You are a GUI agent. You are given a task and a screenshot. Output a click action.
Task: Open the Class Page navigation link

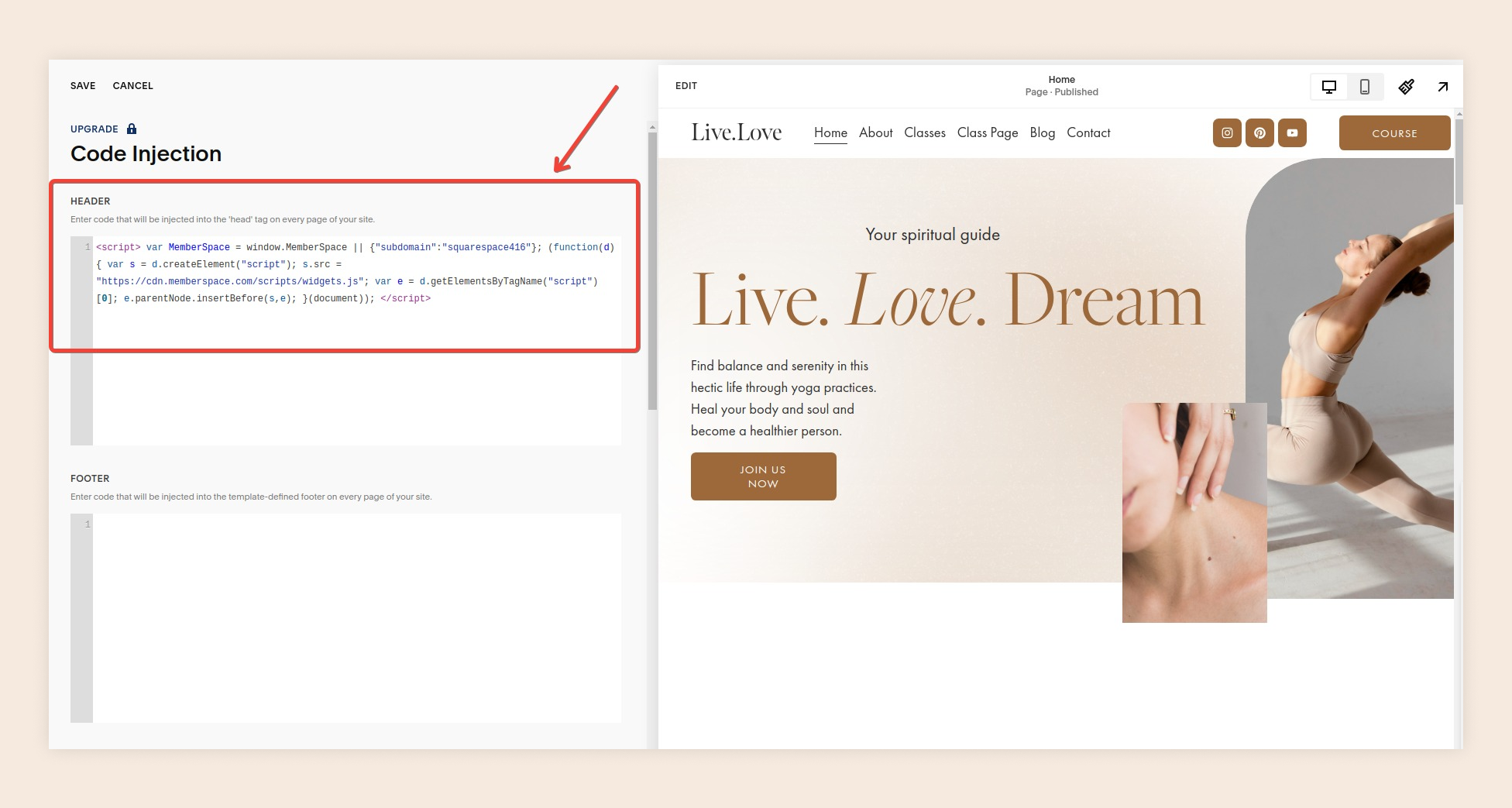pos(988,133)
